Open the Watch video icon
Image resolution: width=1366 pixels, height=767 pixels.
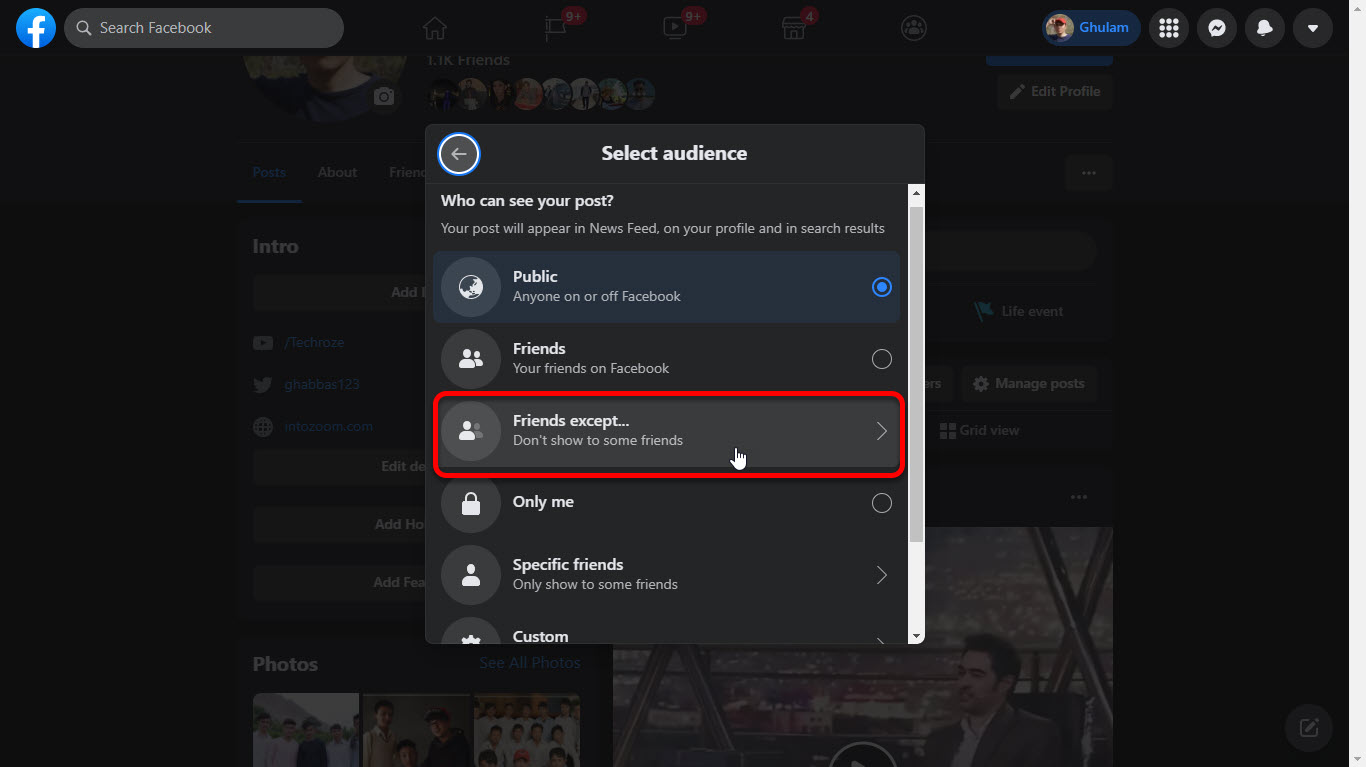(675, 28)
